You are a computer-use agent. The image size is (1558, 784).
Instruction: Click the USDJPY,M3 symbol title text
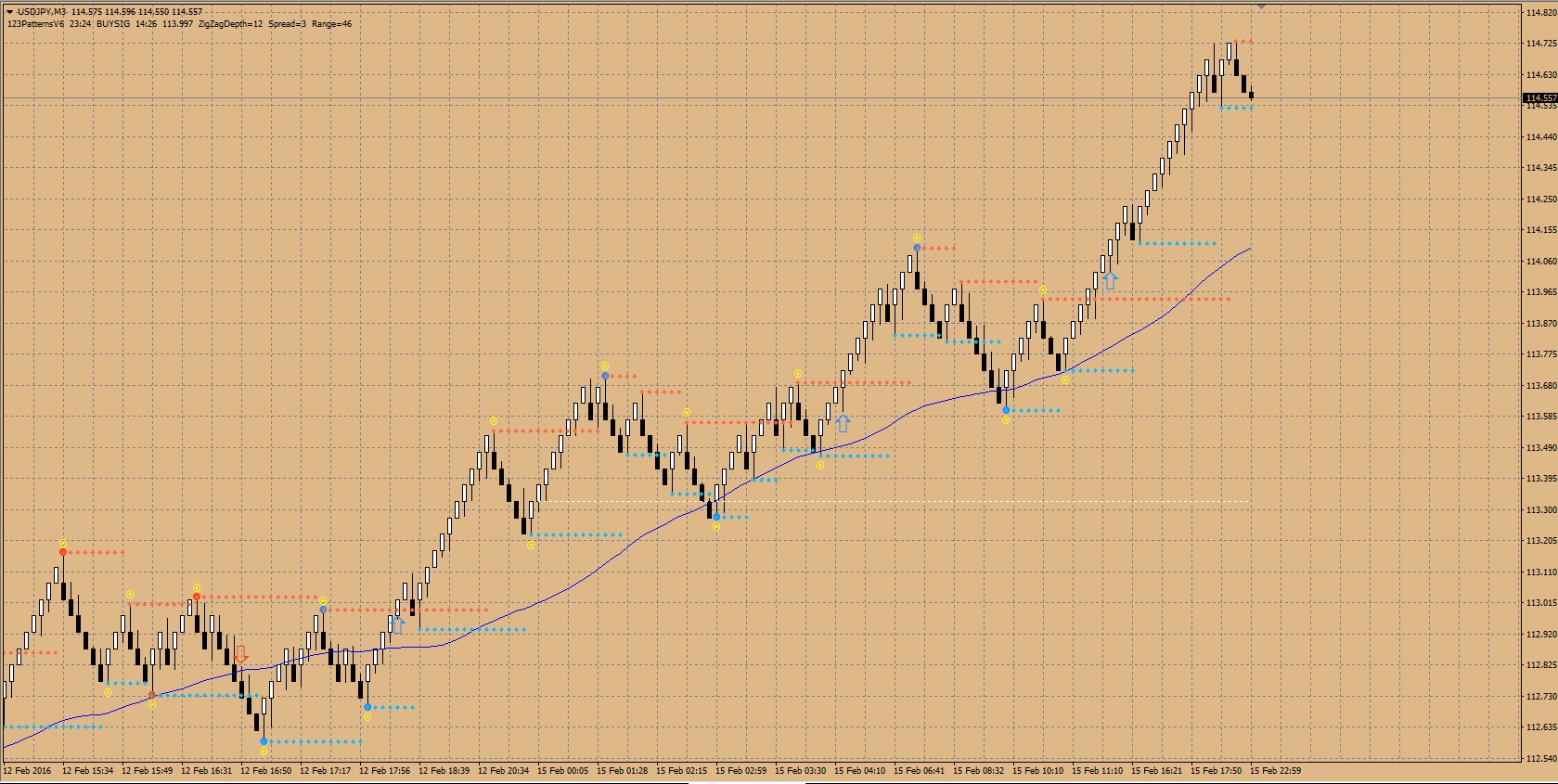(42, 12)
